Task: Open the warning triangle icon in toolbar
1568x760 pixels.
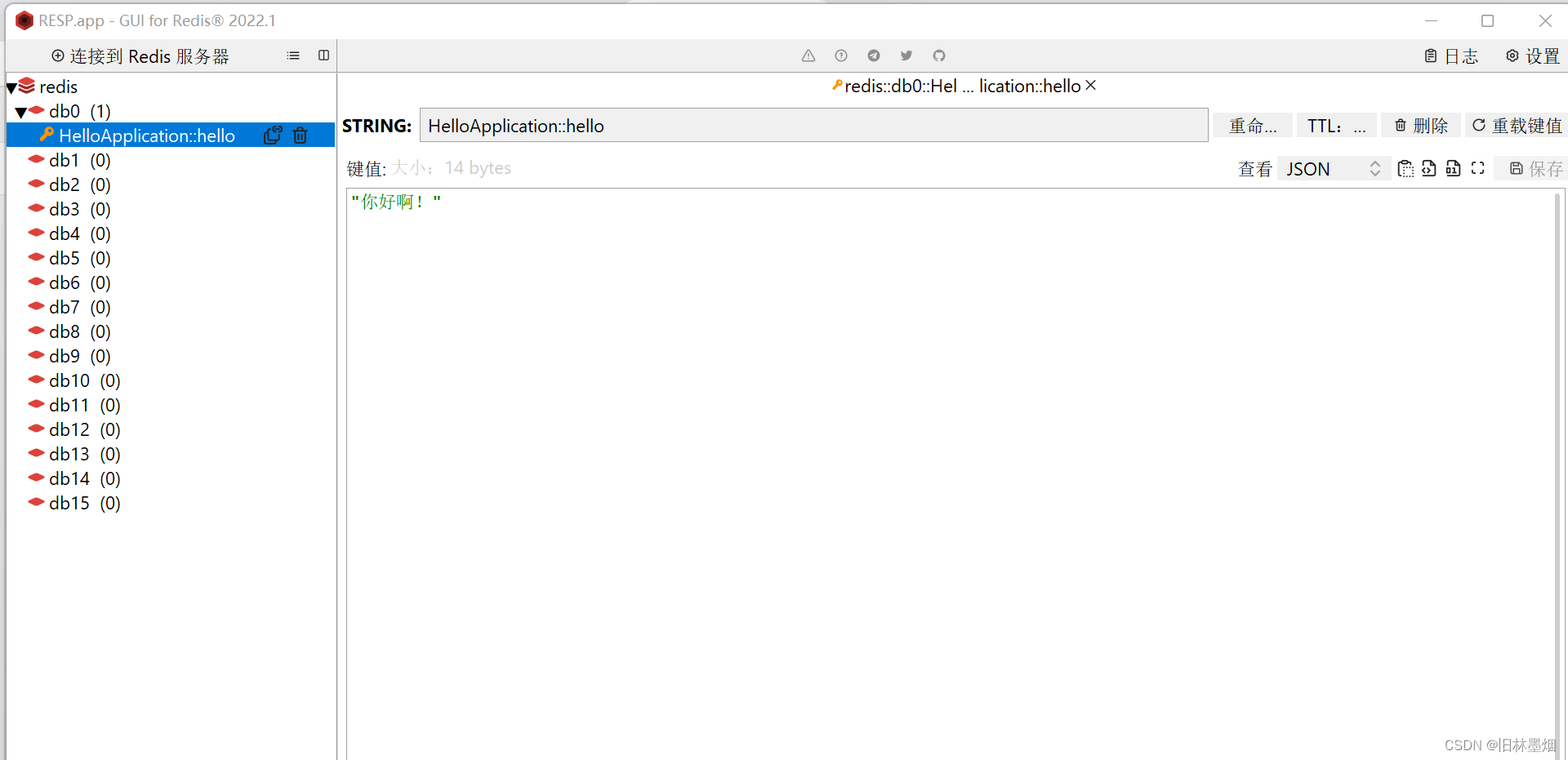Action: point(808,56)
